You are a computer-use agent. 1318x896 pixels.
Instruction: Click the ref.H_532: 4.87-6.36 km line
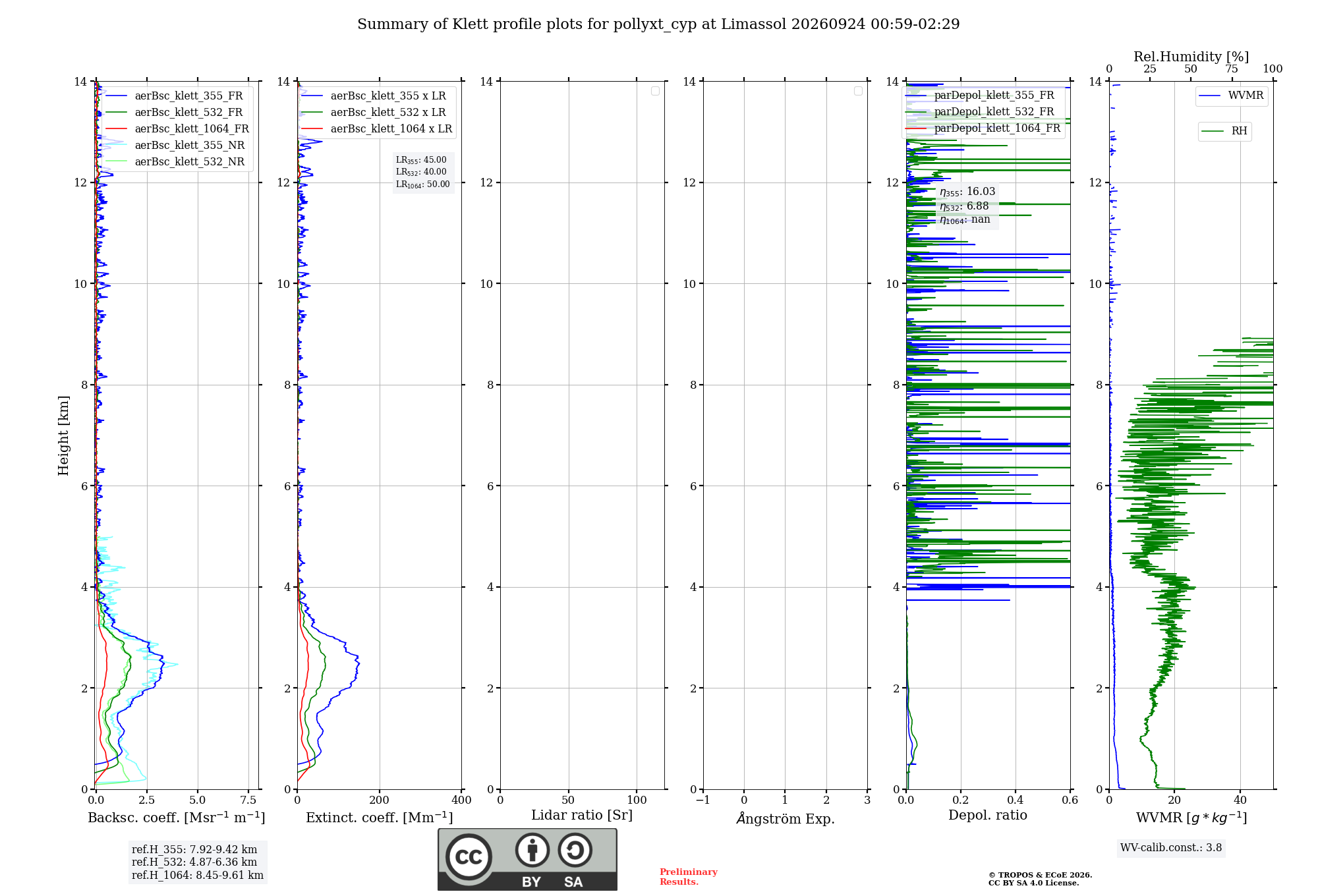pos(194,862)
